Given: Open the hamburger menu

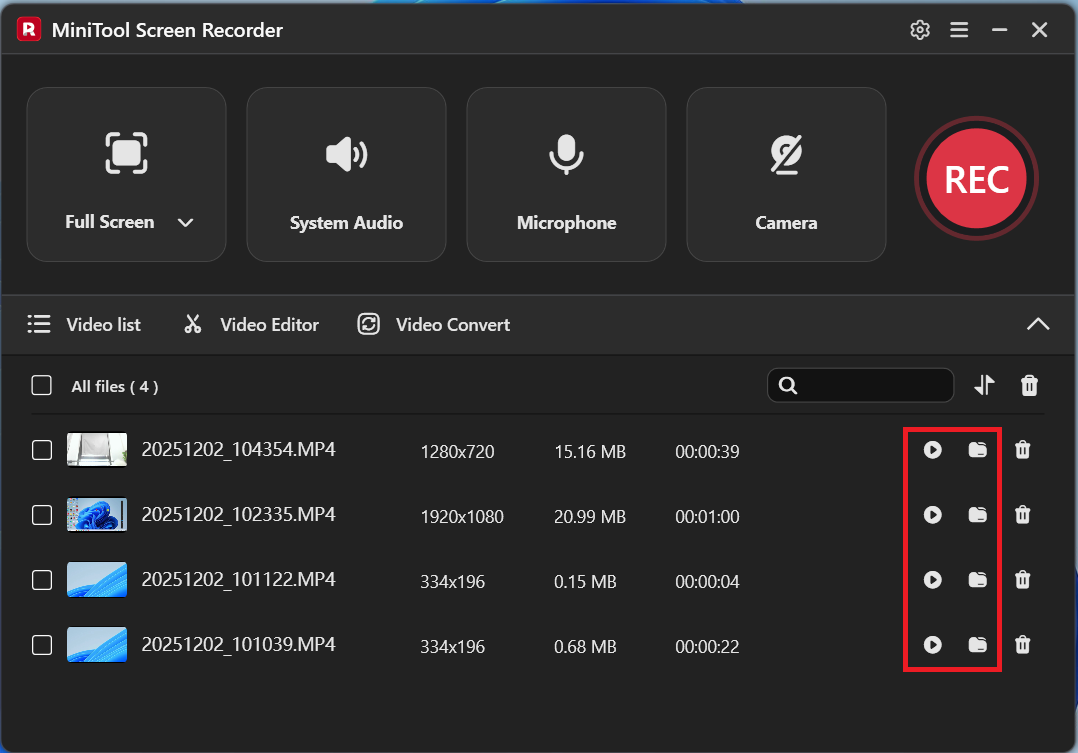Looking at the screenshot, I should pyautogui.click(x=959, y=30).
